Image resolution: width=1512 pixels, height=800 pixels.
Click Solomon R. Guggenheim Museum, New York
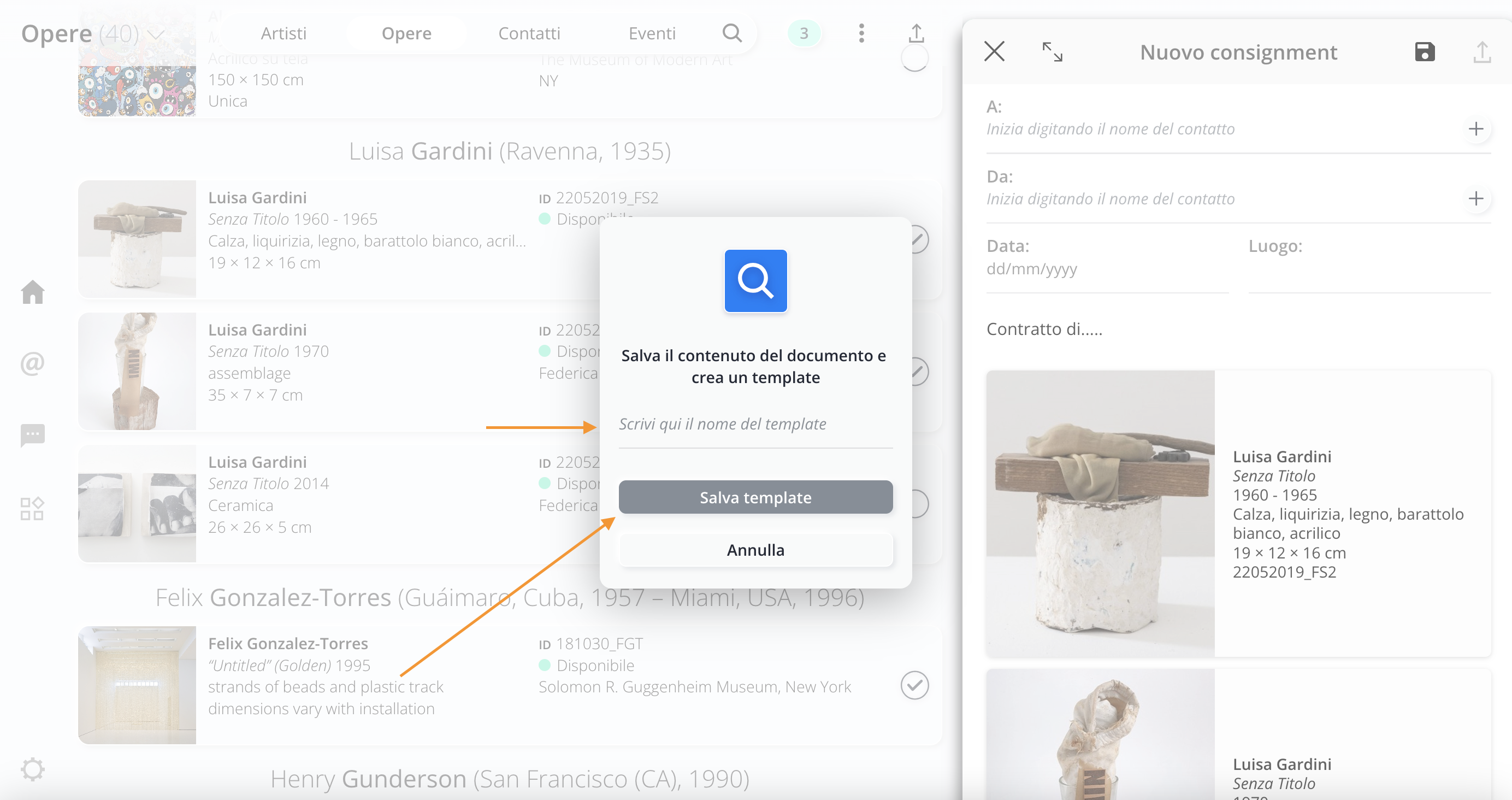point(694,687)
